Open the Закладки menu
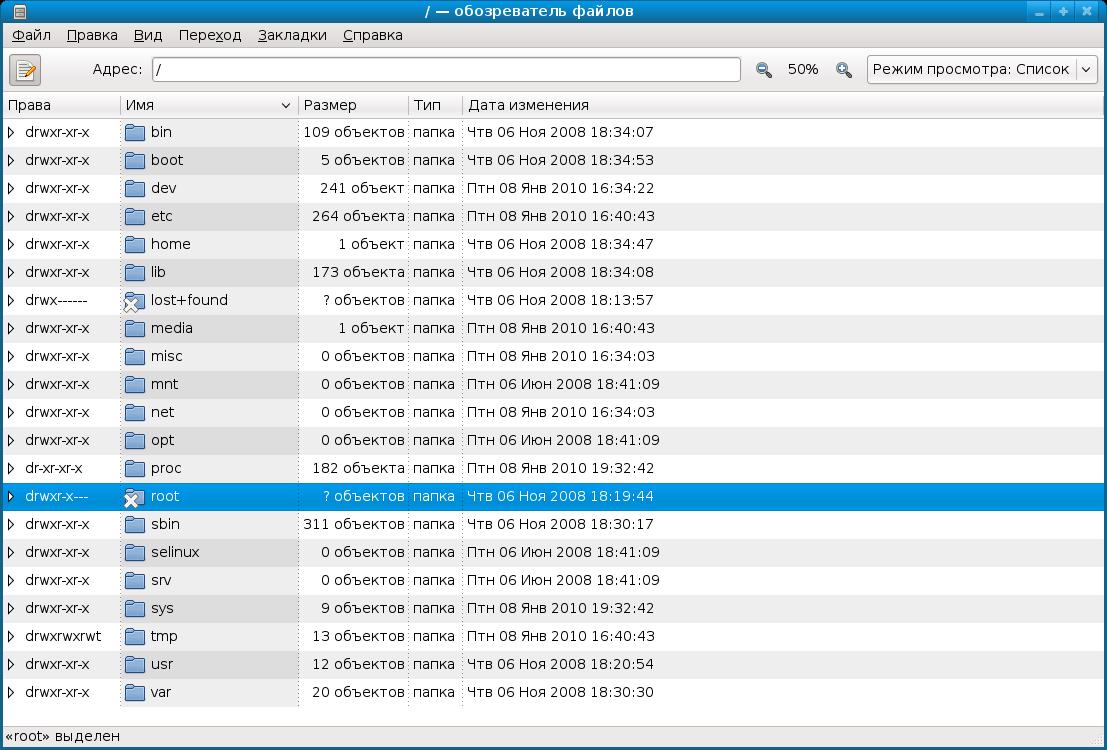Viewport: 1107px width, 750px height. (x=292, y=35)
